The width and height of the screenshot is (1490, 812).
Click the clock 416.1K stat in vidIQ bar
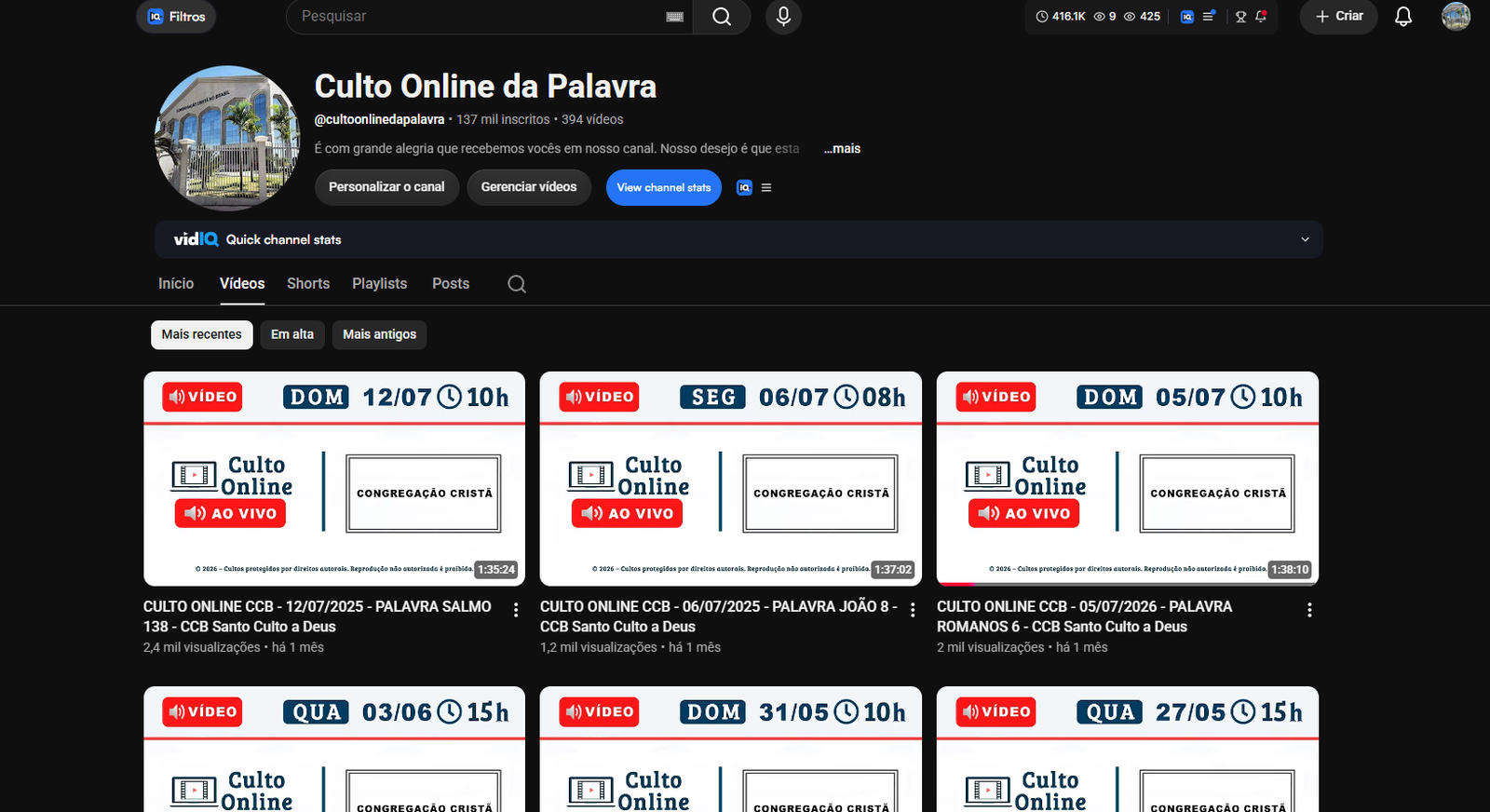[1061, 17]
